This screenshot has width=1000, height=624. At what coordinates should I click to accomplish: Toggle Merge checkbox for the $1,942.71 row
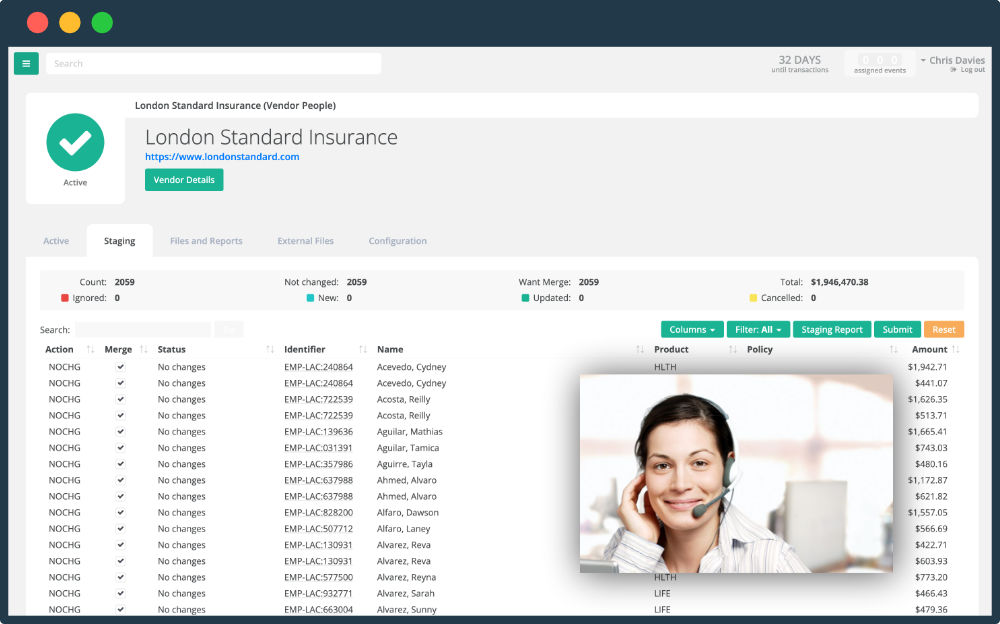[121, 367]
